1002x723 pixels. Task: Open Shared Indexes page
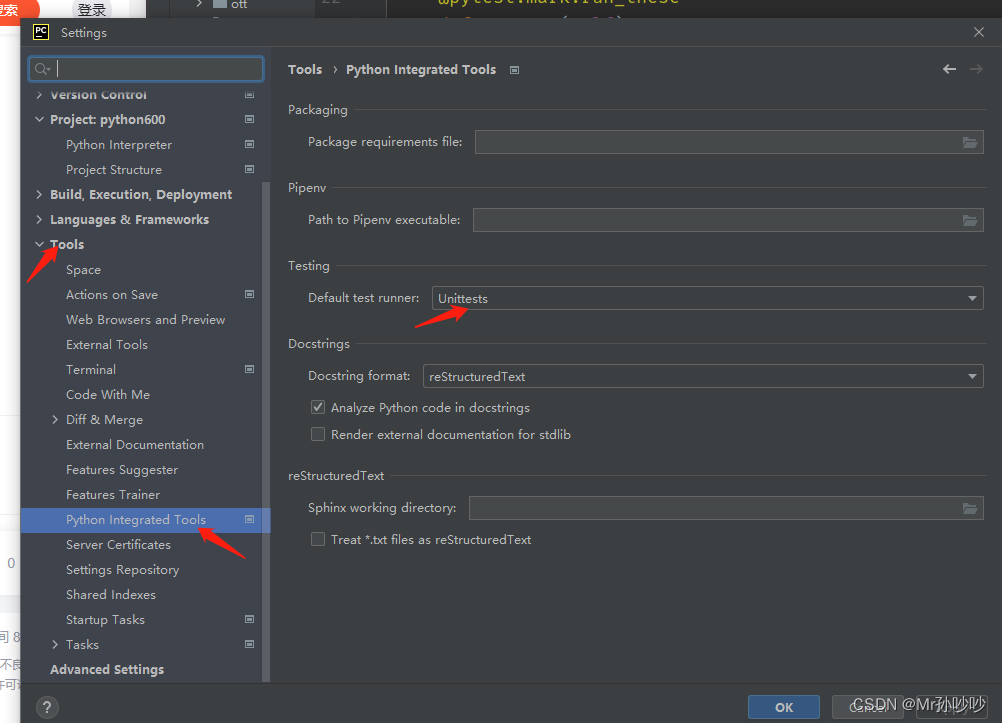point(111,595)
